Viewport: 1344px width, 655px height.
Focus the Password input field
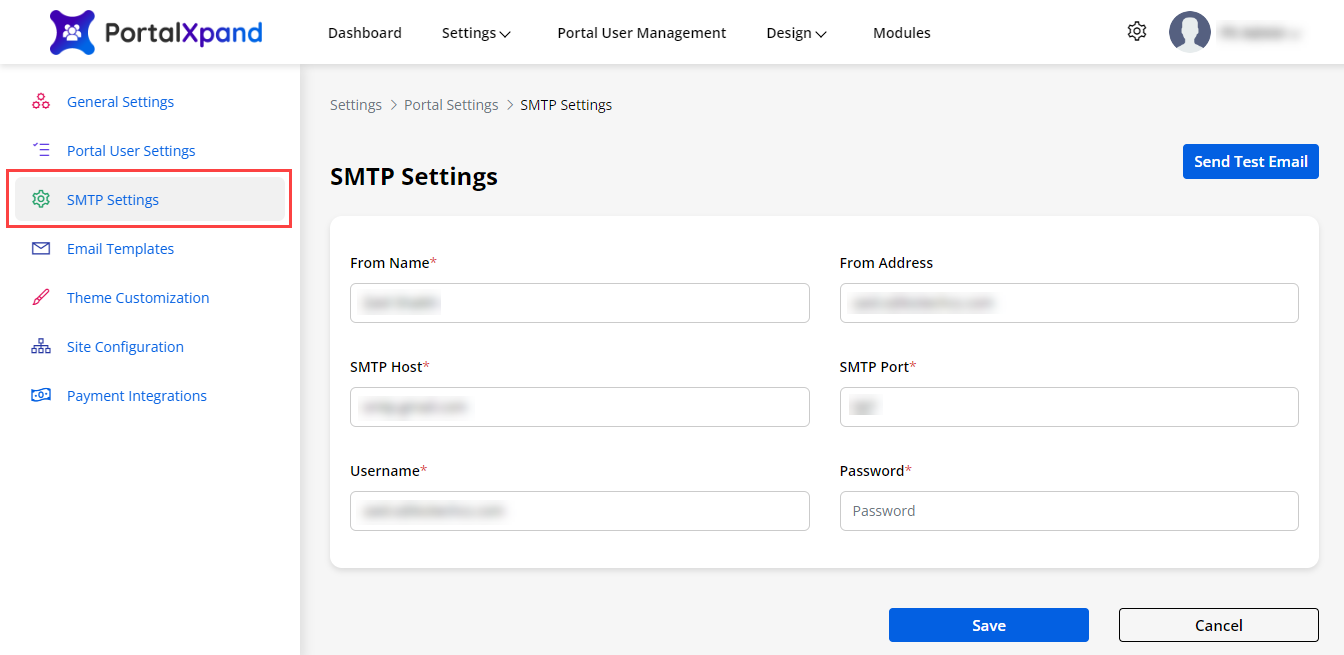coord(1068,511)
